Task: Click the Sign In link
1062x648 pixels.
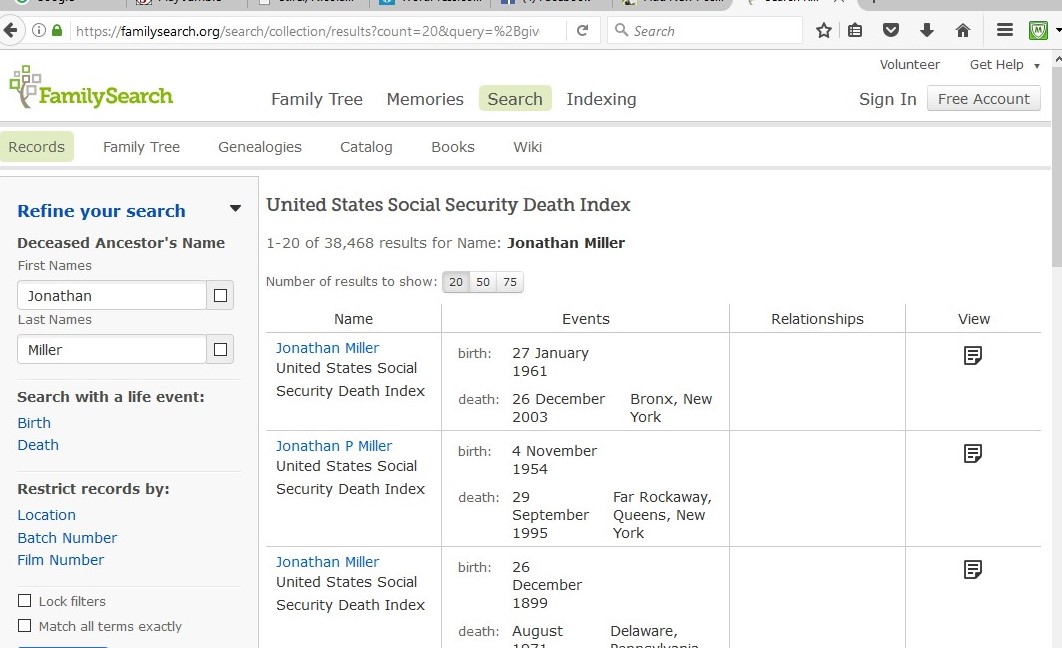Action: click(x=887, y=99)
